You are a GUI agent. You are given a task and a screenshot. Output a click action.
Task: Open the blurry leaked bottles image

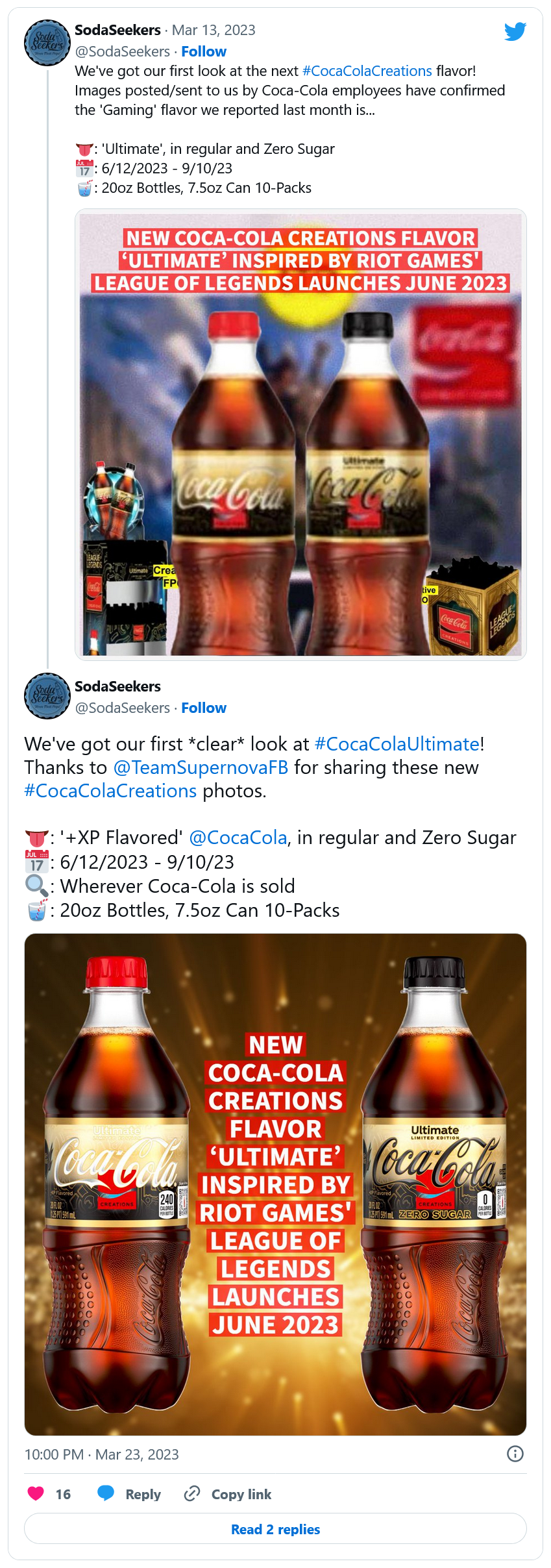pos(300,434)
